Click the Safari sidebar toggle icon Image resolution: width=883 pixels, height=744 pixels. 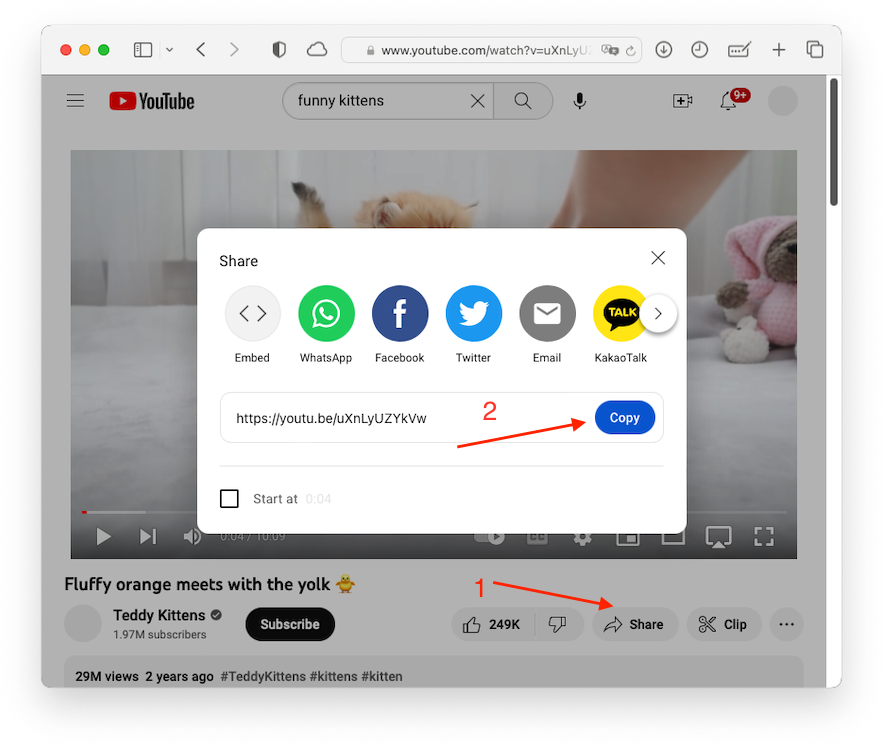[143, 50]
